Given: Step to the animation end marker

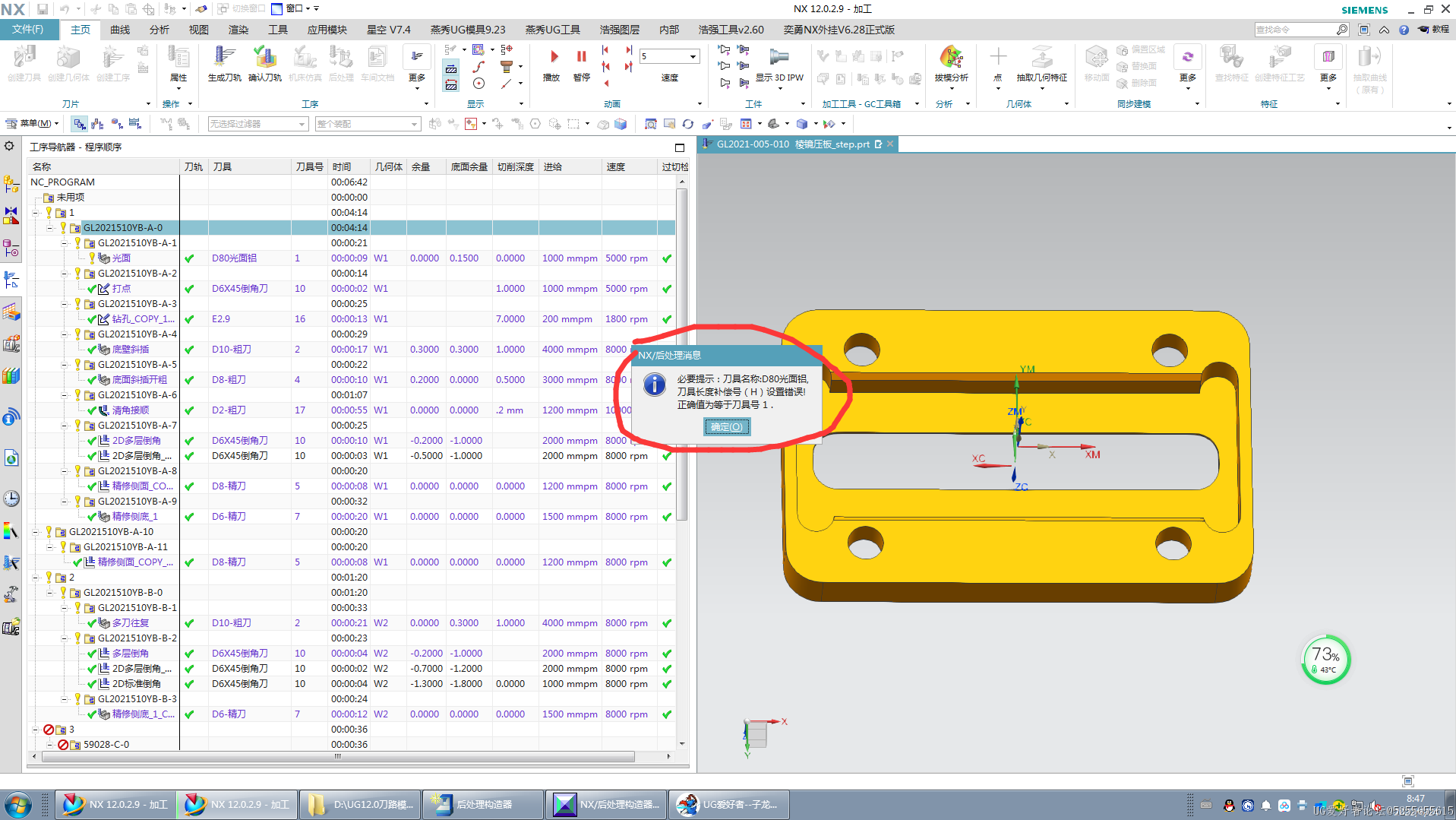Looking at the screenshot, I should click(628, 50).
